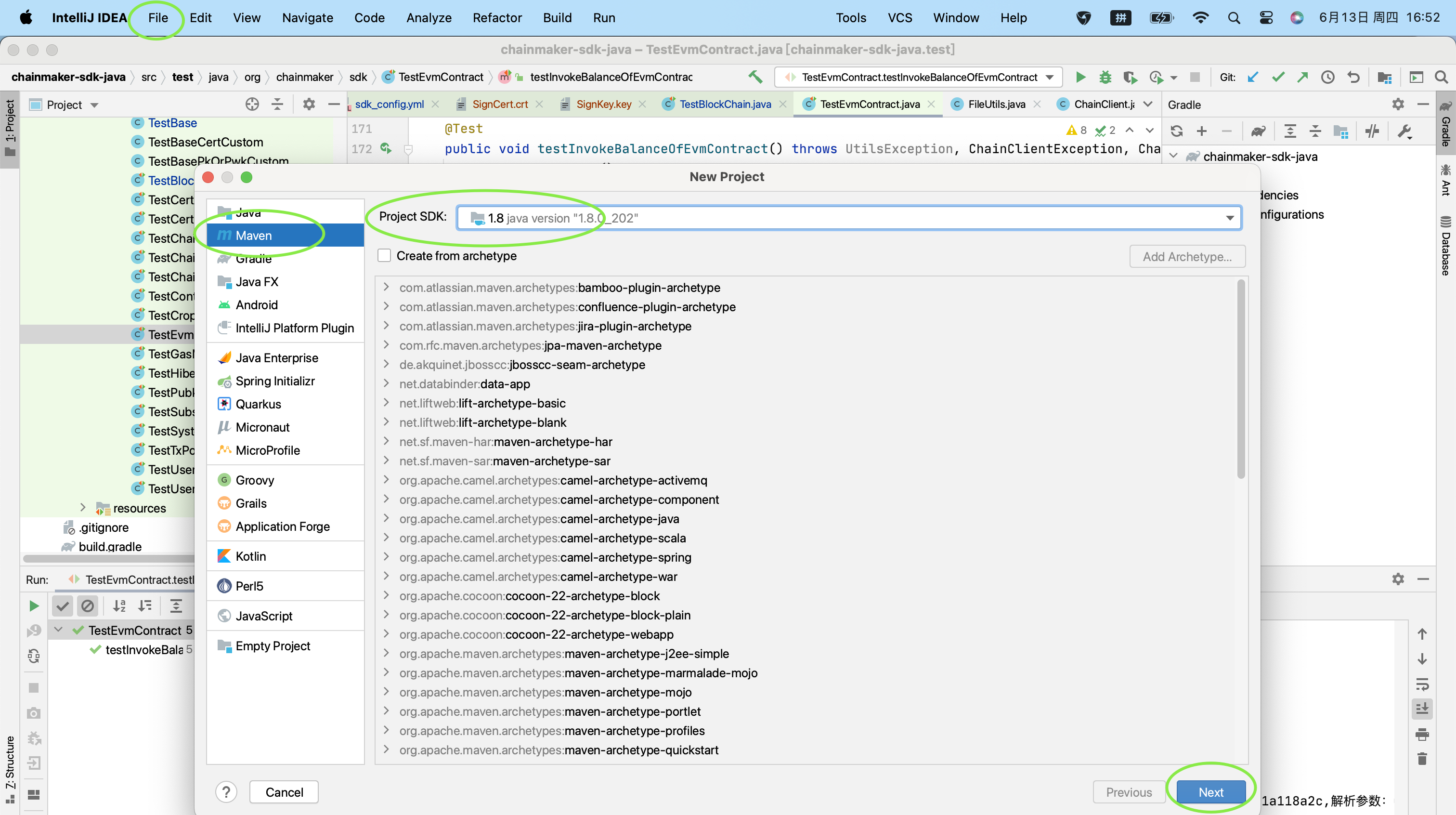Select Spring Initializr project type

[275, 381]
